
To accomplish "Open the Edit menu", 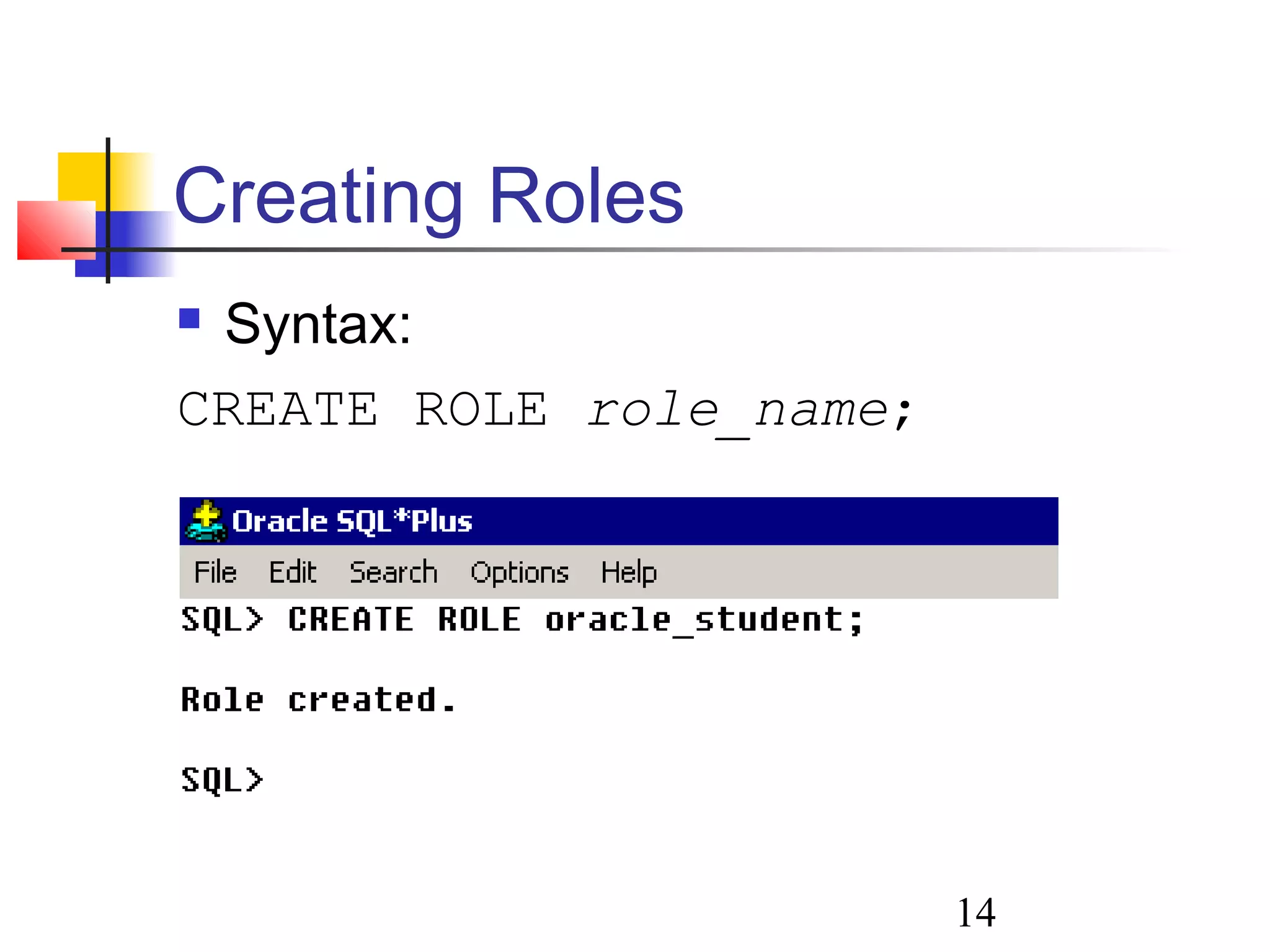I will pyautogui.click(x=293, y=572).
